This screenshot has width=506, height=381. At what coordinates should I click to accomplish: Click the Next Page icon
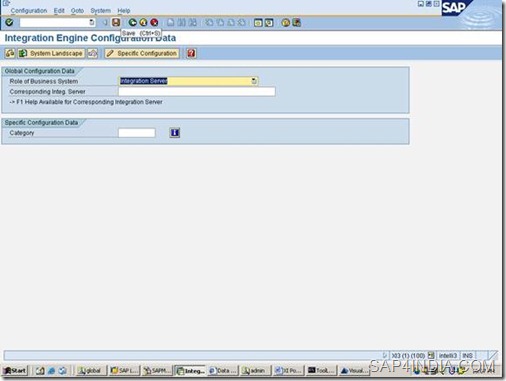pyautogui.click(x=231, y=22)
